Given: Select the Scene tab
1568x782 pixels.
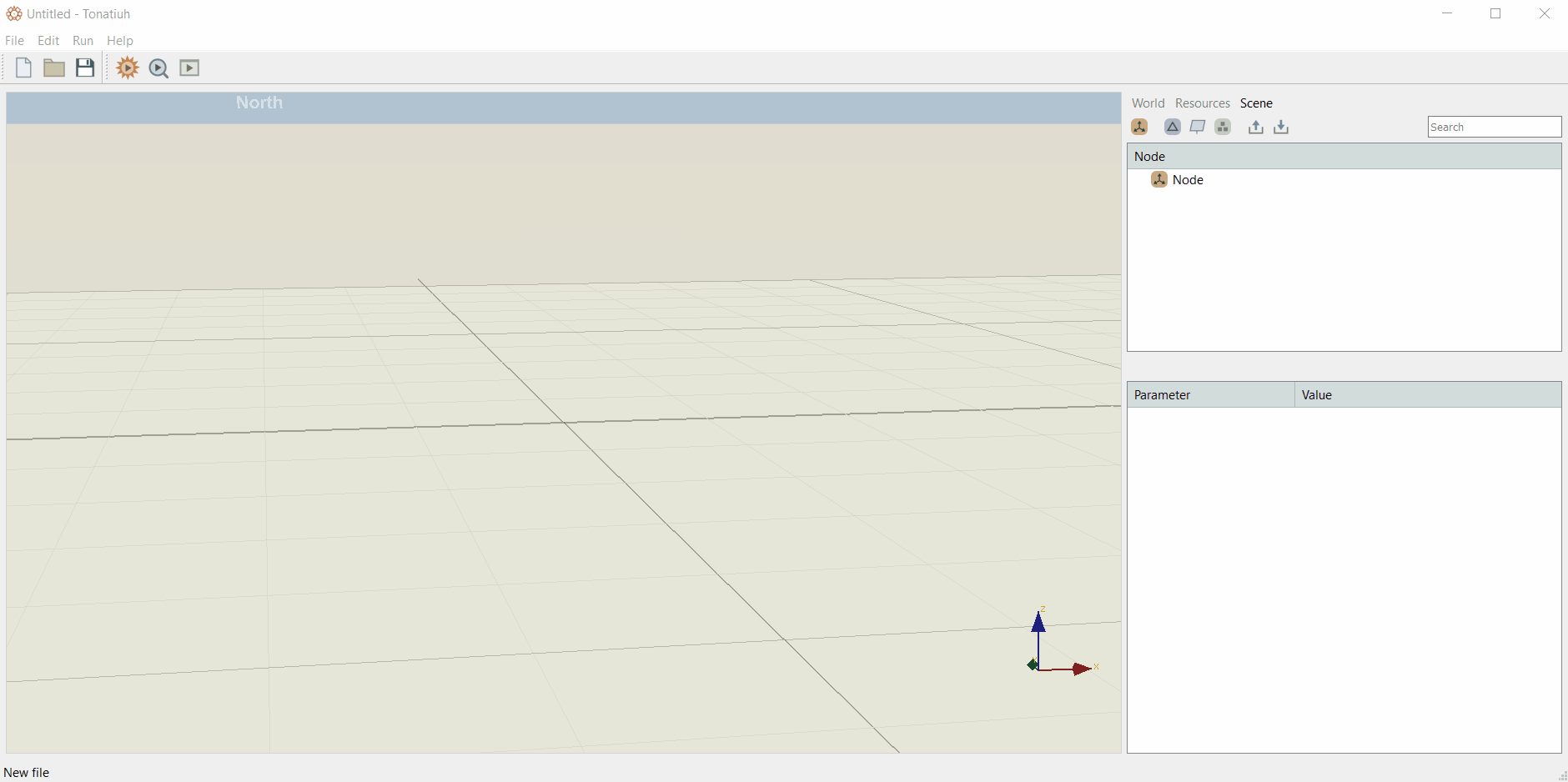Looking at the screenshot, I should tap(1256, 103).
